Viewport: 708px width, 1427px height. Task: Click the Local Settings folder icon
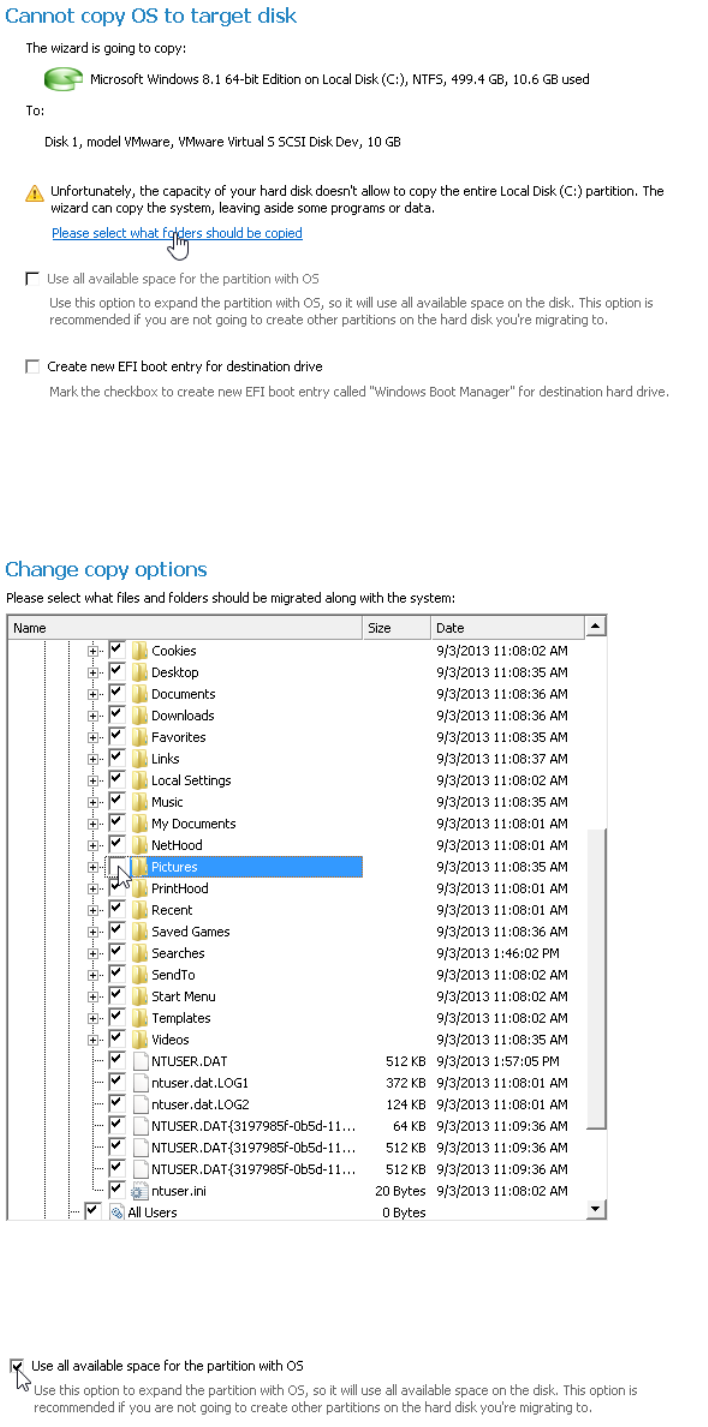point(140,780)
